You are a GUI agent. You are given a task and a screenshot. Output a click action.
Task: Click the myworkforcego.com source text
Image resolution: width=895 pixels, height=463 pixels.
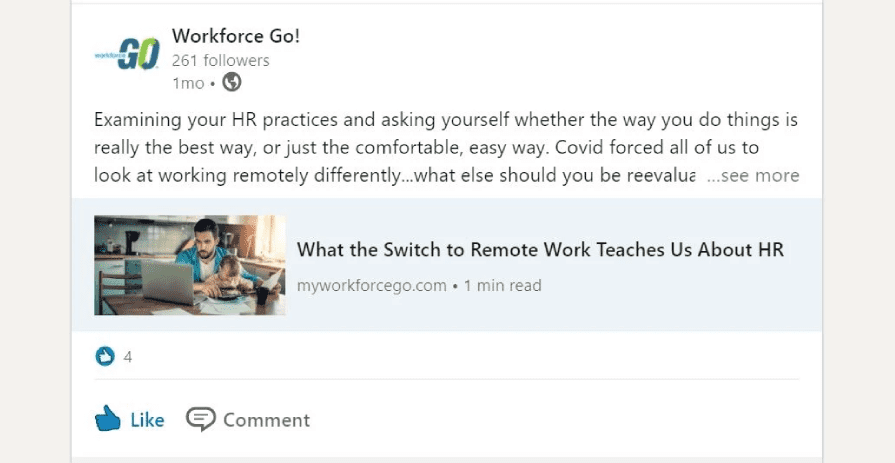(371, 286)
